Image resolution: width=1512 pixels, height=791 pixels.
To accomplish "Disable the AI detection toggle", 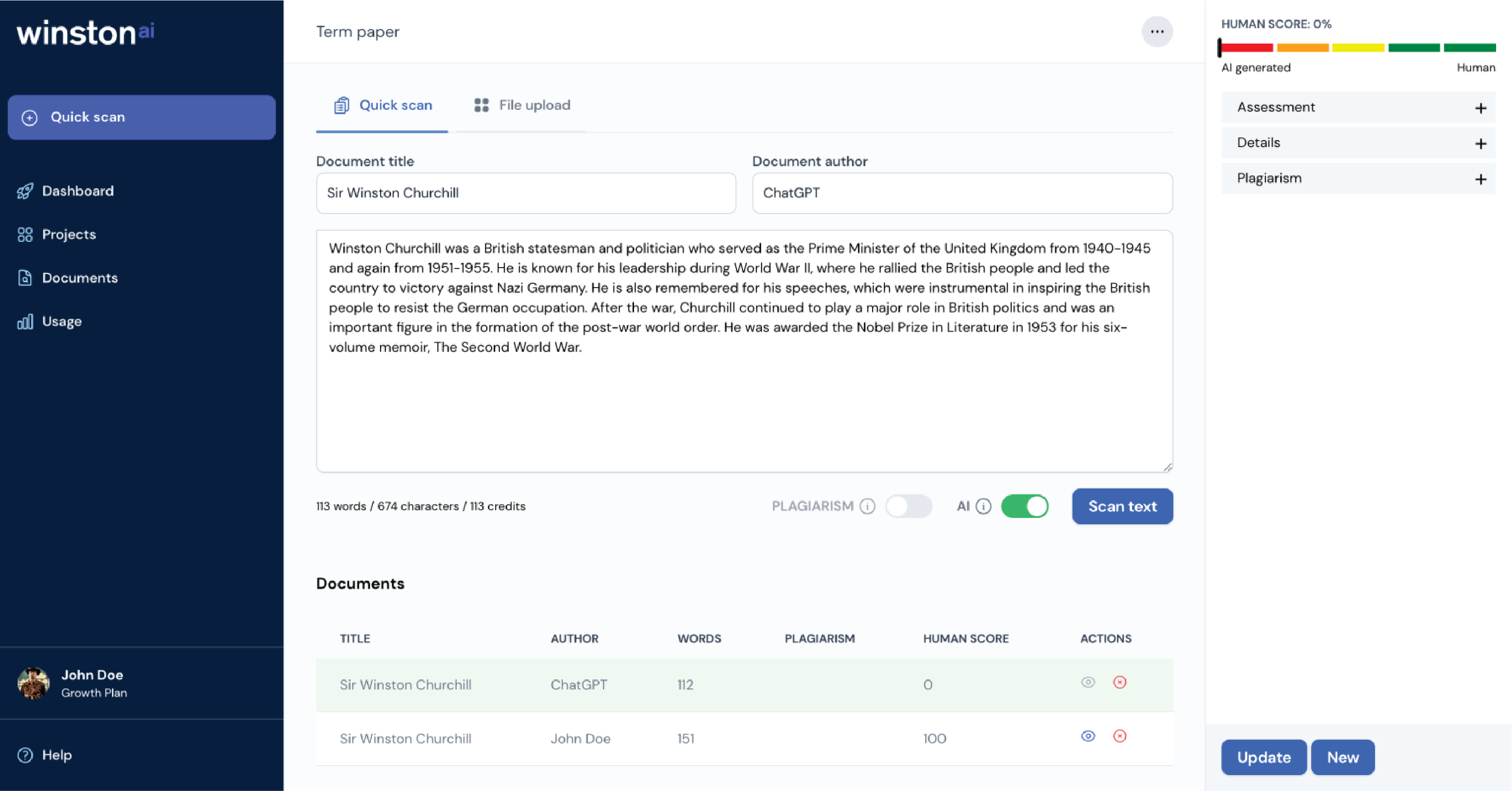I will pyautogui.click(x=1024, y=506).
